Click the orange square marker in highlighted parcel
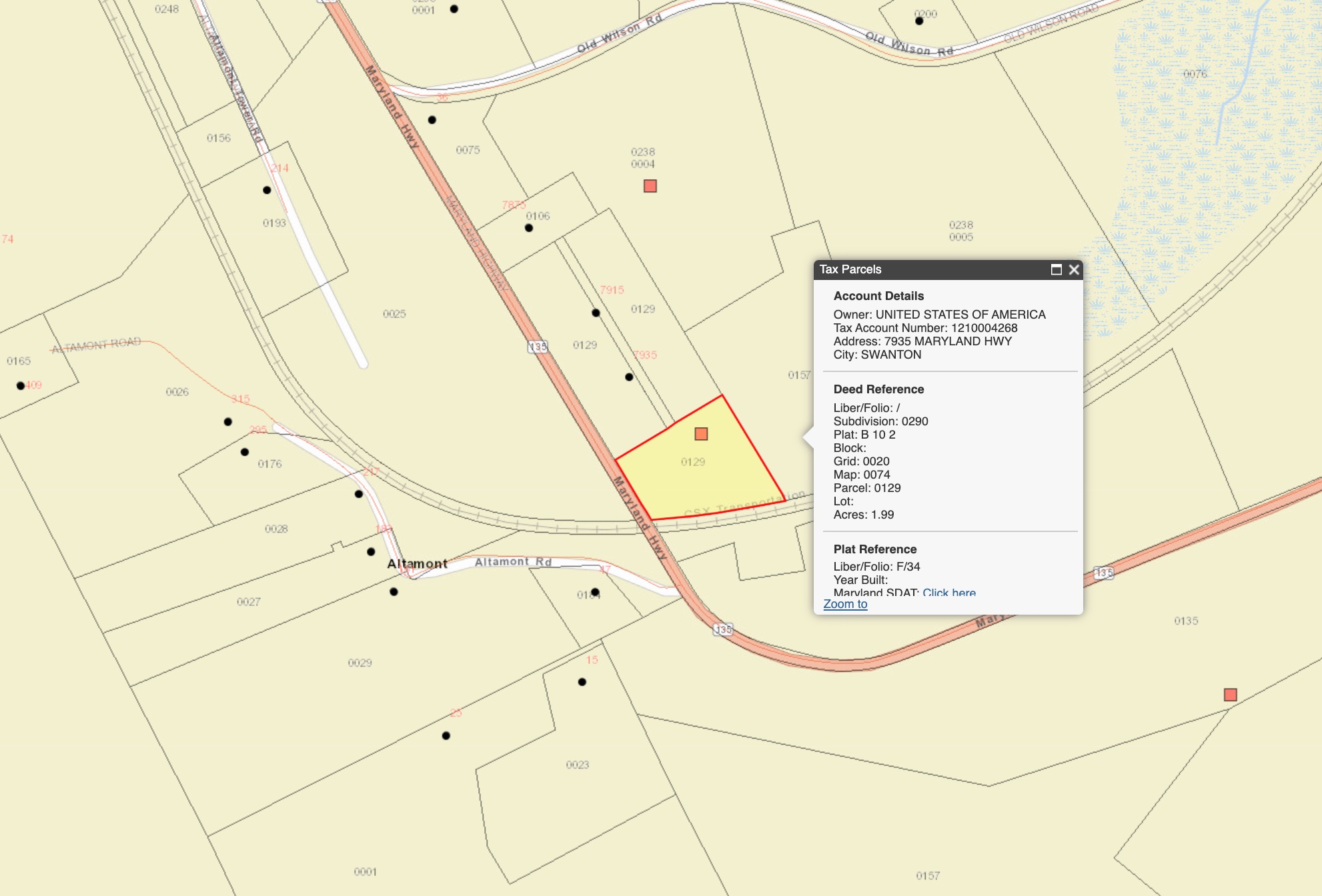Viewport: 1322px width, 896px height. 701,434
